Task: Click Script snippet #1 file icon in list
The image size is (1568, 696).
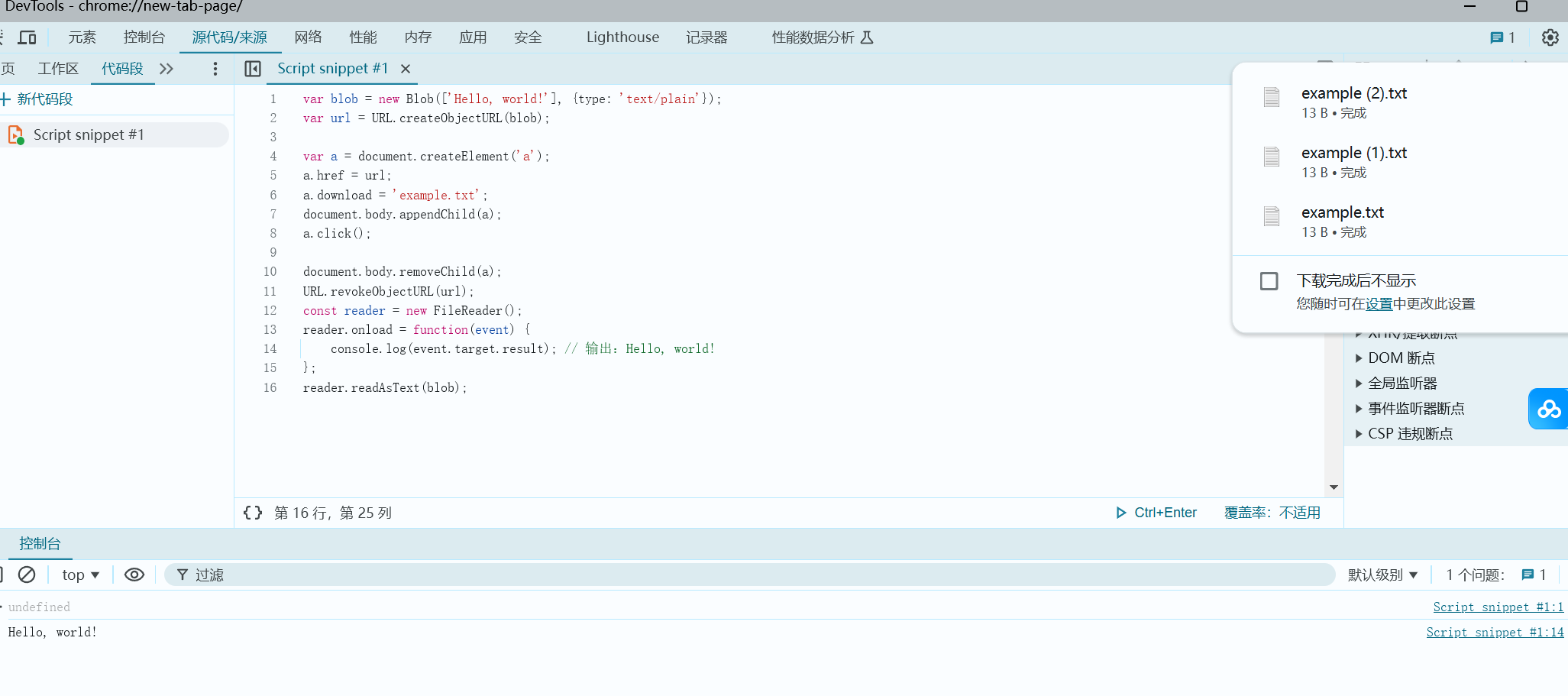Action: (16, 135)
